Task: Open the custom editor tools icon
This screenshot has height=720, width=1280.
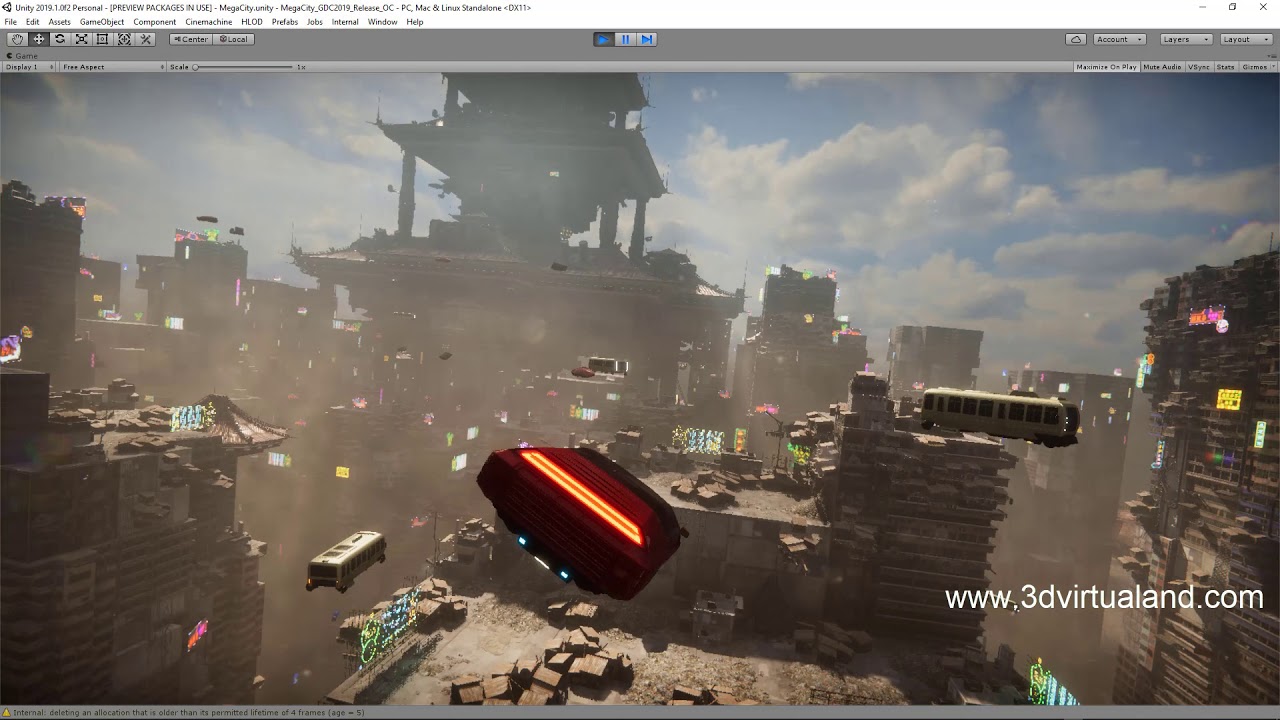Action: [x=146, y=39]
